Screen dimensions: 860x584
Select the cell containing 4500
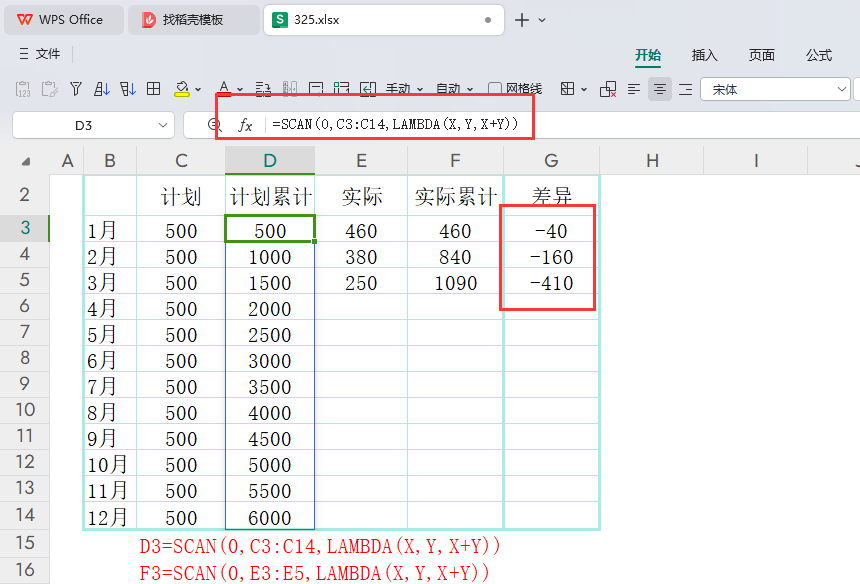click(x=270, y=439)
